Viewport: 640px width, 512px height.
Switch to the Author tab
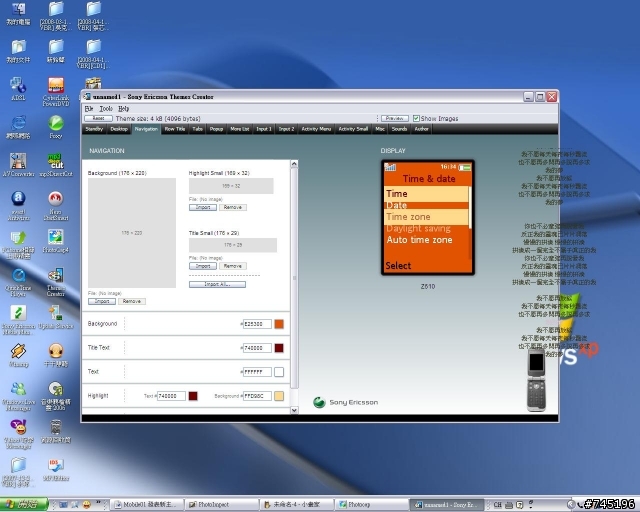(x=421, y=129)
